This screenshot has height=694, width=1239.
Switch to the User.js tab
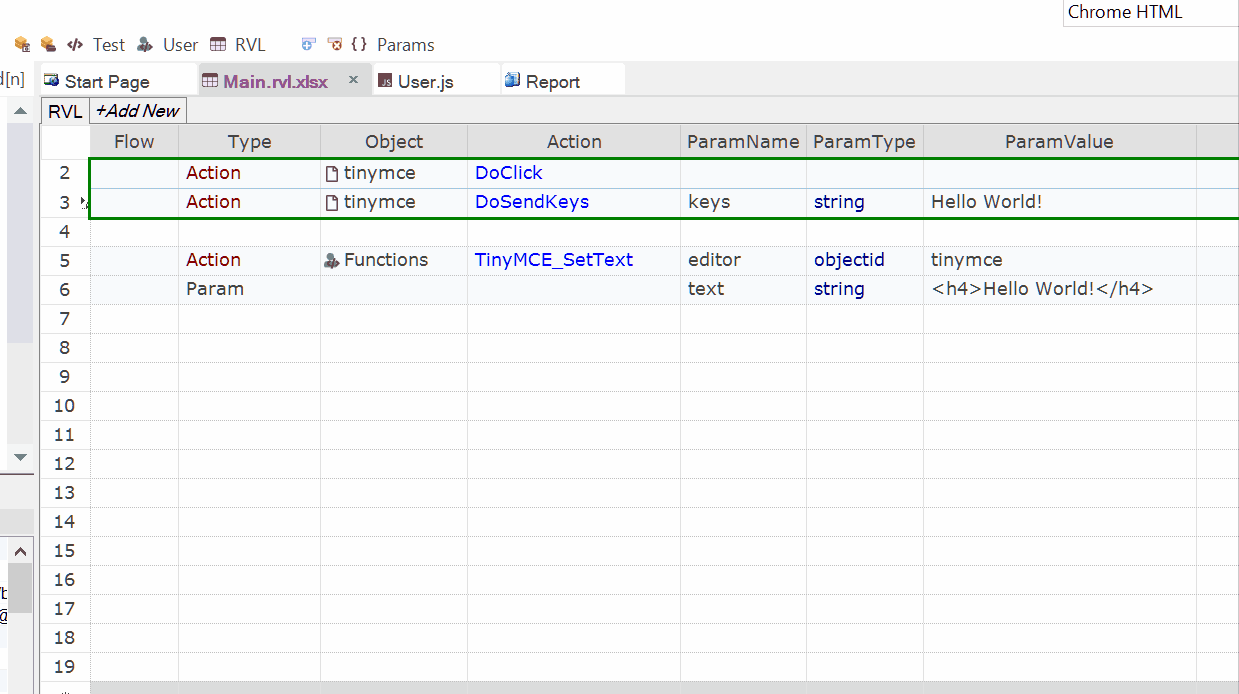pyautogui.click(x=425, y=82)
